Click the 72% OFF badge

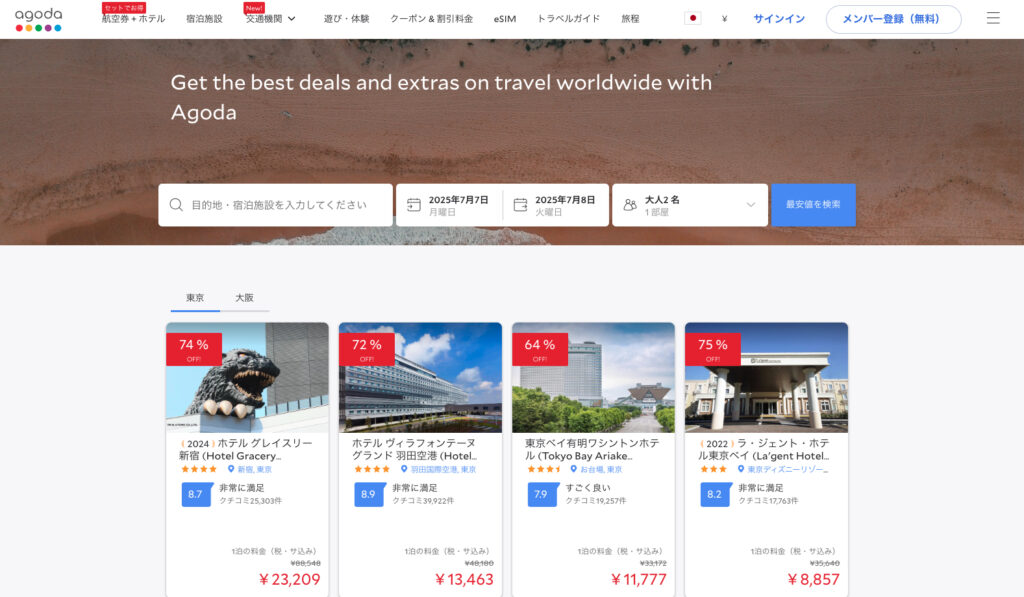click(367, 349)
